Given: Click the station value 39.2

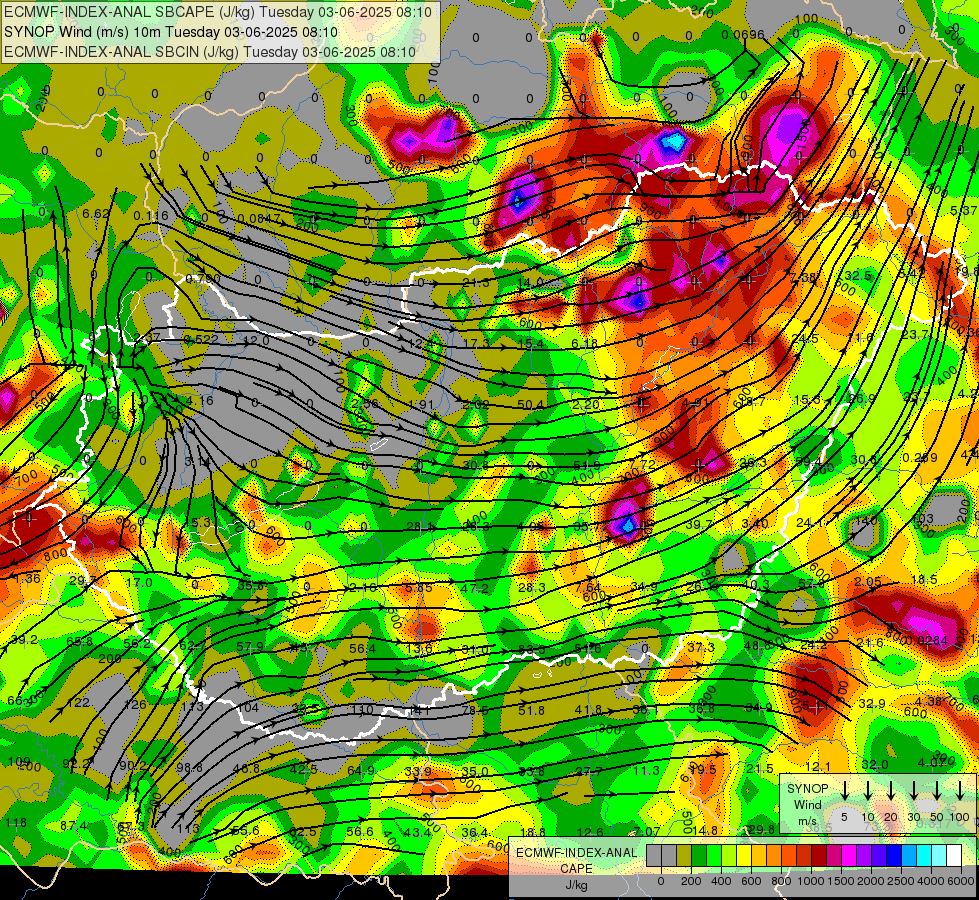Looking at the screenshot, I should pos(24,640).
